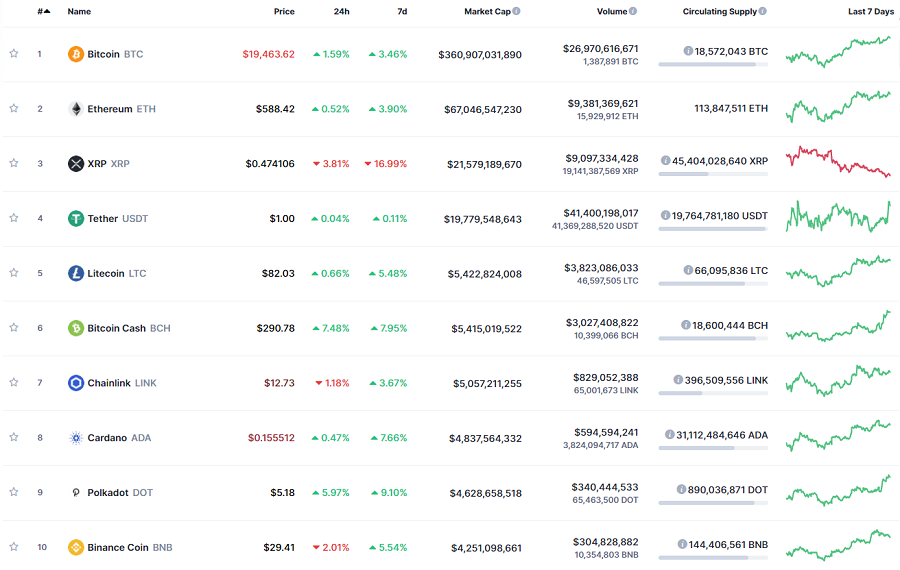Sort table by Volume header
This screenshot has width=900, height=570.
(612, 11)
